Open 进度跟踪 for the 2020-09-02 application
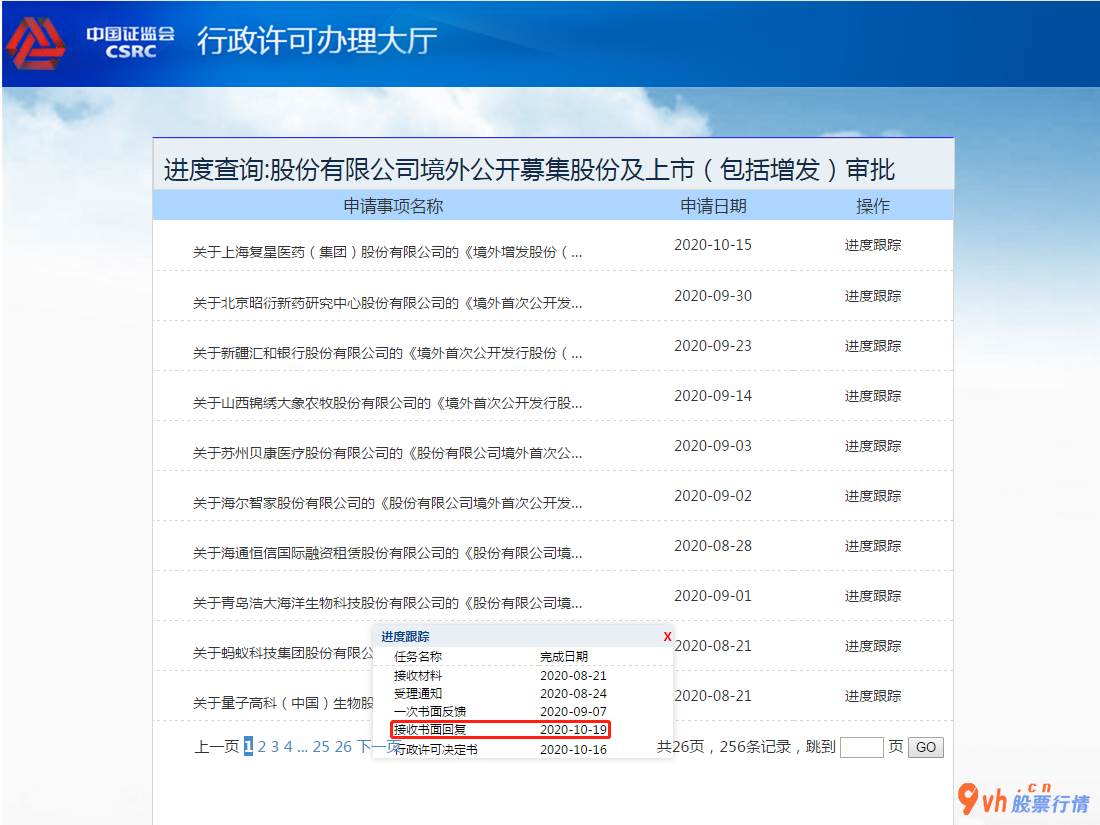Viewport: 1100px width, 825px height. coord(873,496)
